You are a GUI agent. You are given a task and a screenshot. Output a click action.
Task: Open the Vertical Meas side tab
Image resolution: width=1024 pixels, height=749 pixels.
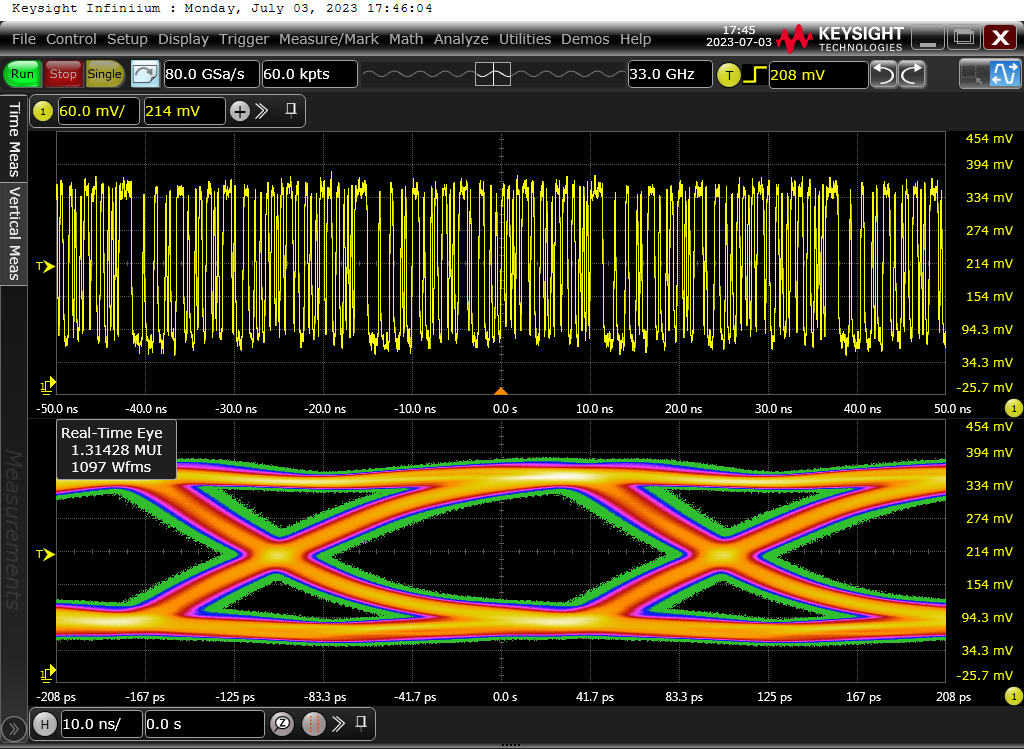(14, 232)
